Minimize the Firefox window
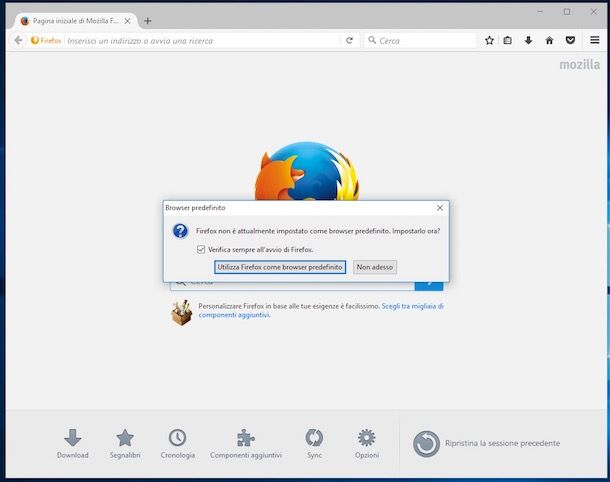 coord(540,12)
